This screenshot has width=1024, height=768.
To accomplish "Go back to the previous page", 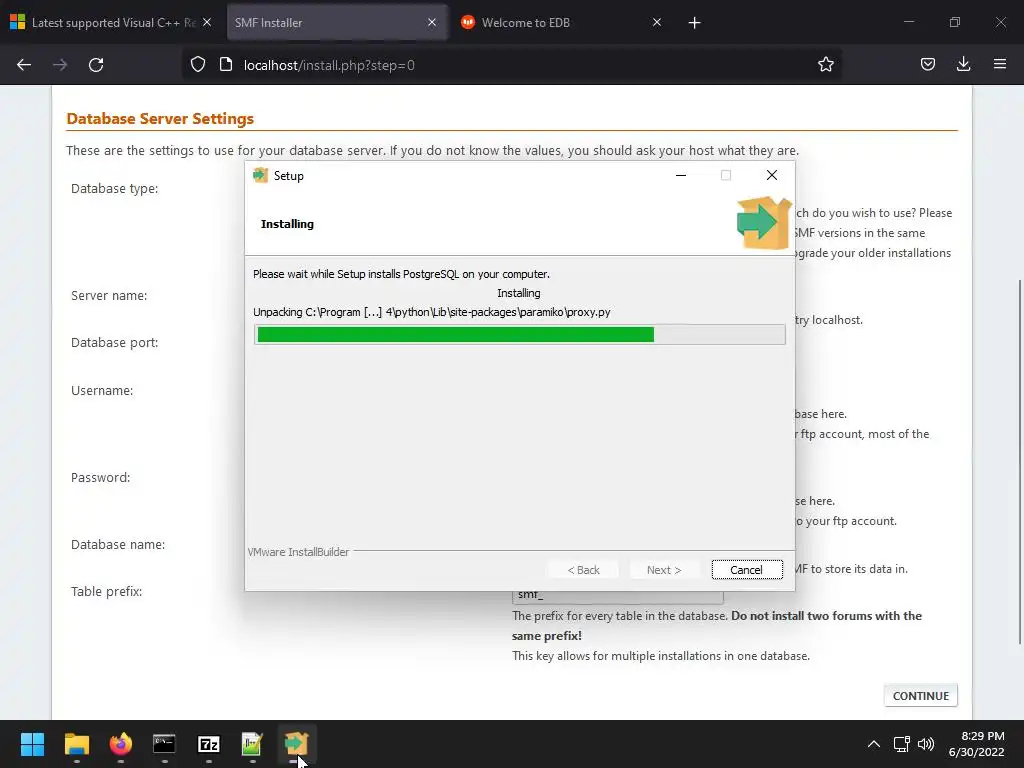I will 24,65.
